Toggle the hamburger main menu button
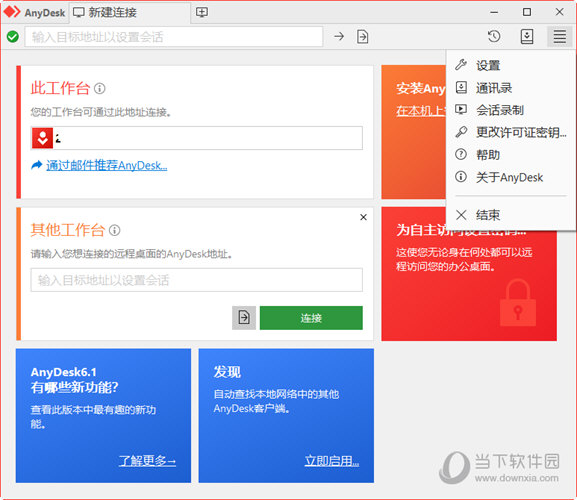Screen dimensions: 577x500 (560, 36)
